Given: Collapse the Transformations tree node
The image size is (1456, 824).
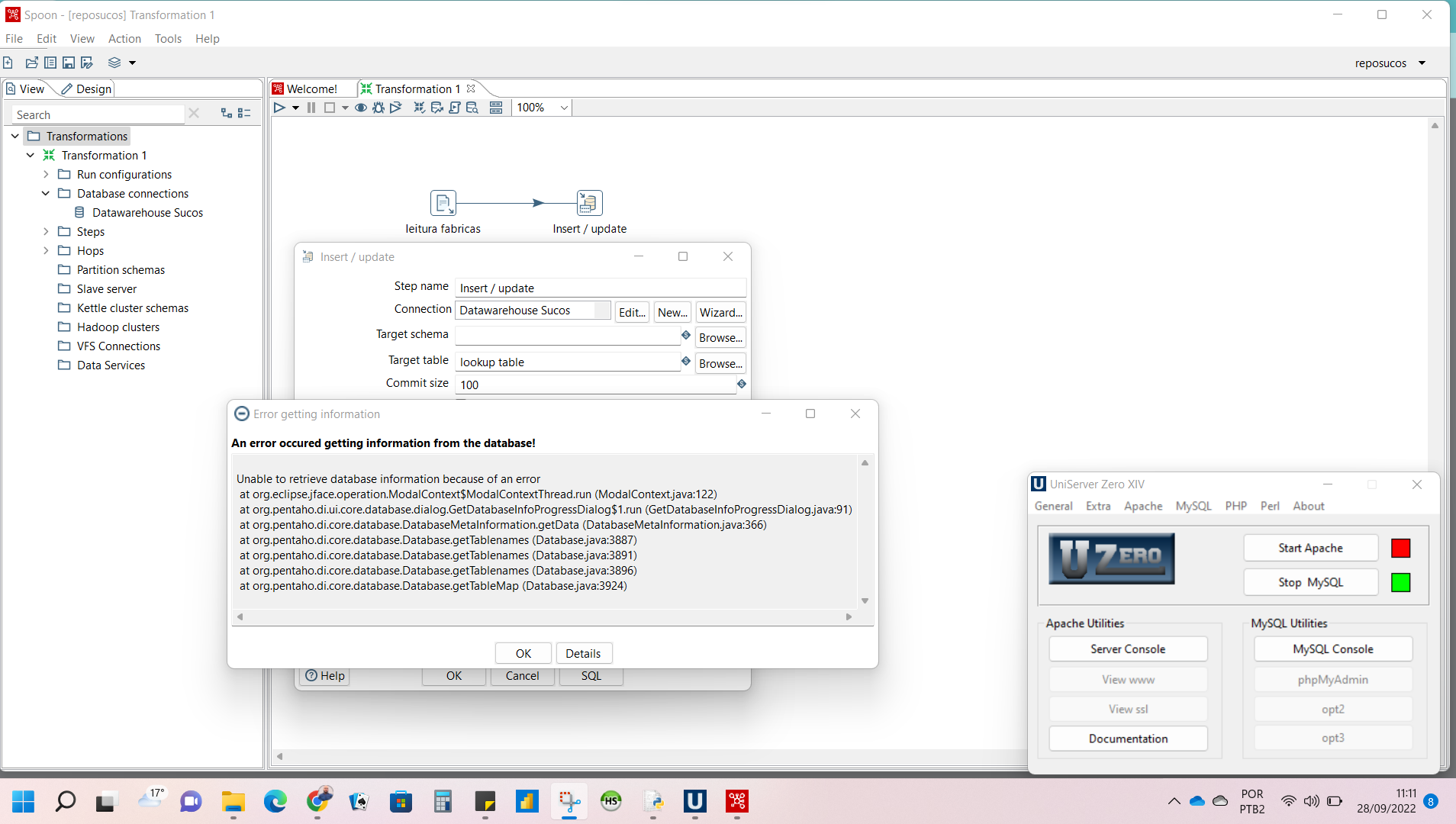Looking at the screenshot, I should click(x=15, y=136).
